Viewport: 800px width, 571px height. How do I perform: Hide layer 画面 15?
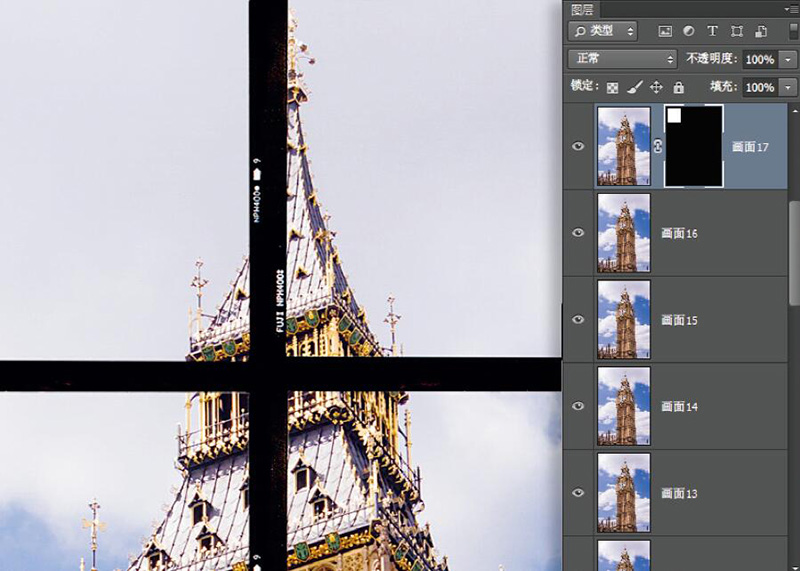pos(578,319)
